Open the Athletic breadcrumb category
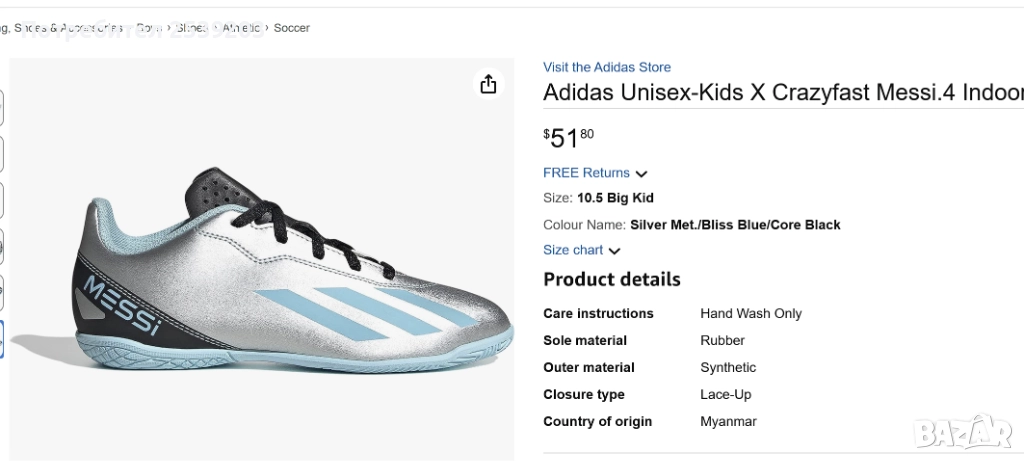1024x461 pixels. click(241, 28)
